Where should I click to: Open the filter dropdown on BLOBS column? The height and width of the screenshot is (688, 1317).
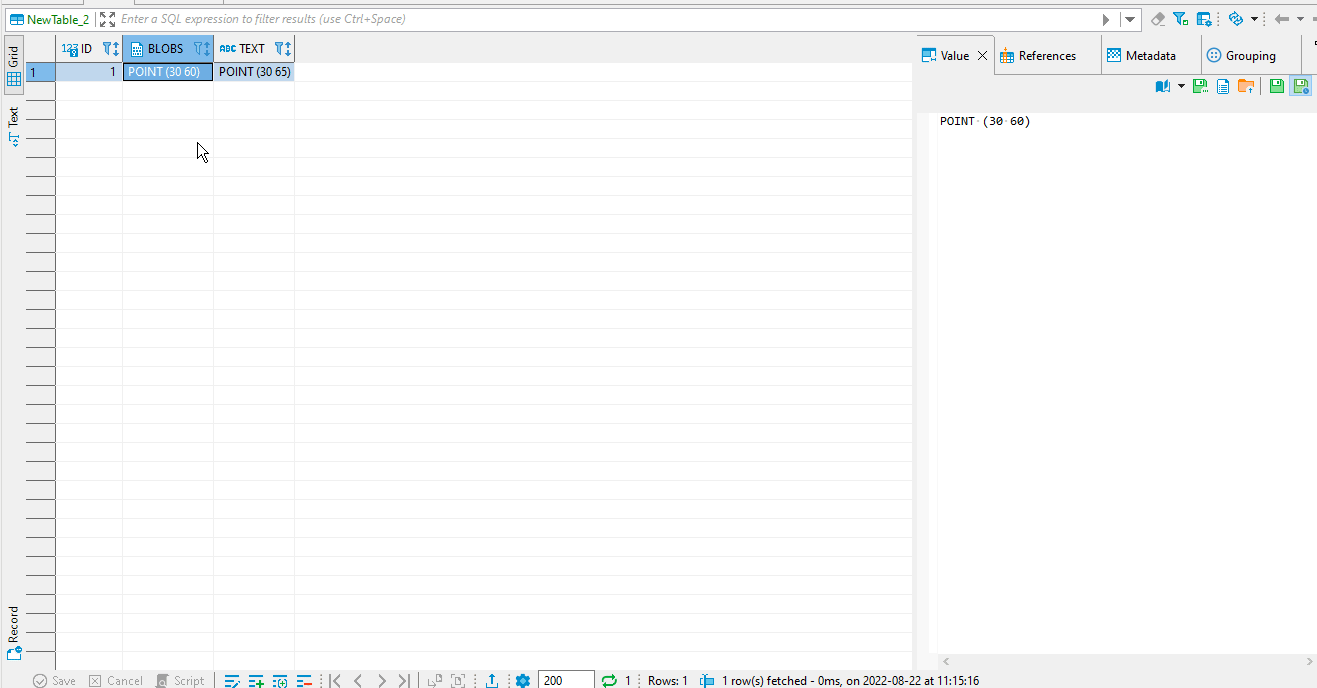point(197,48)
